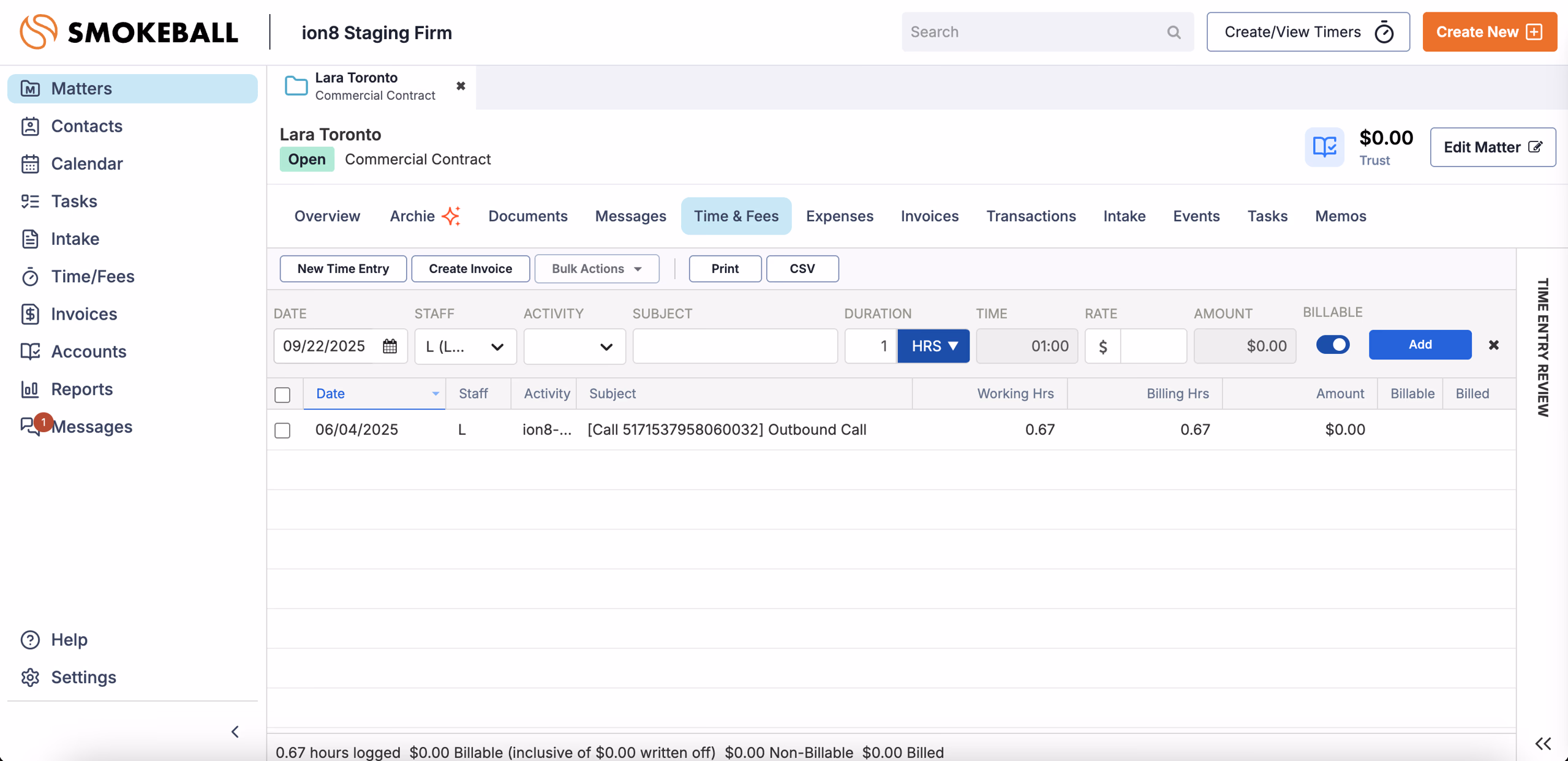
Task: Check the select-all entries checkbox
Action: click(282, 395)
